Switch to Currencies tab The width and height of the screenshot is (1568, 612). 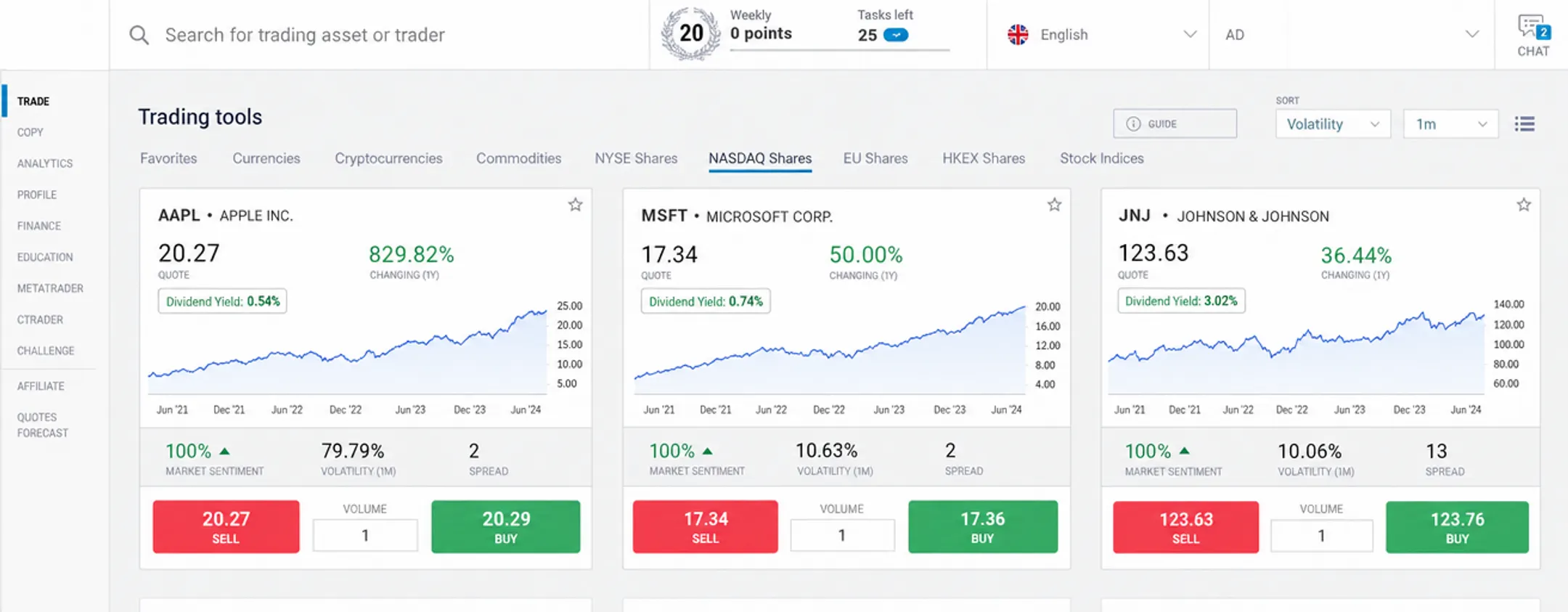tap(266, 158)
